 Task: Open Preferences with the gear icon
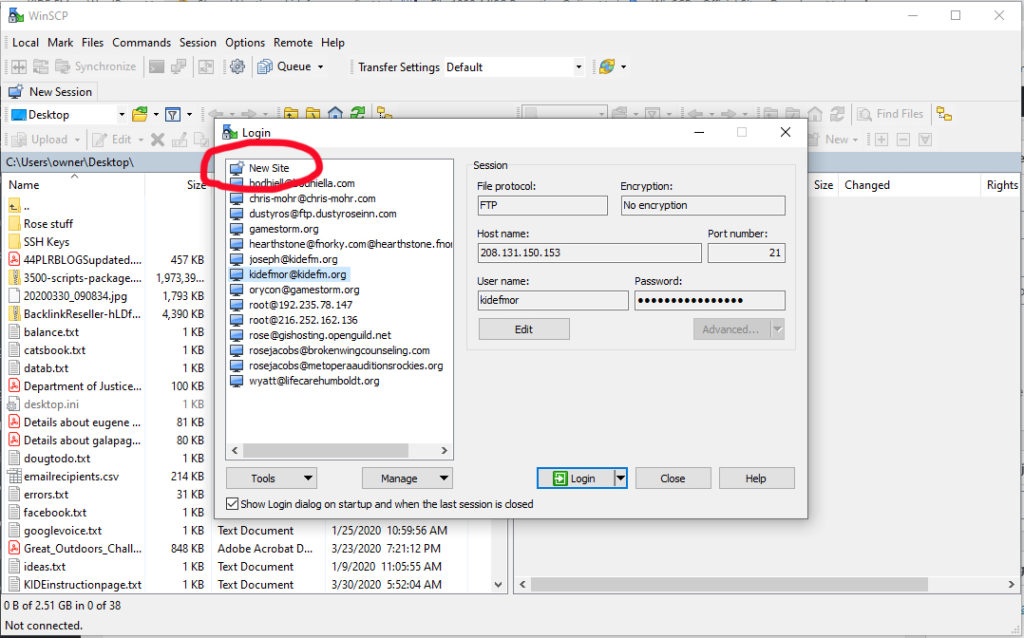[x=237, y=67]
